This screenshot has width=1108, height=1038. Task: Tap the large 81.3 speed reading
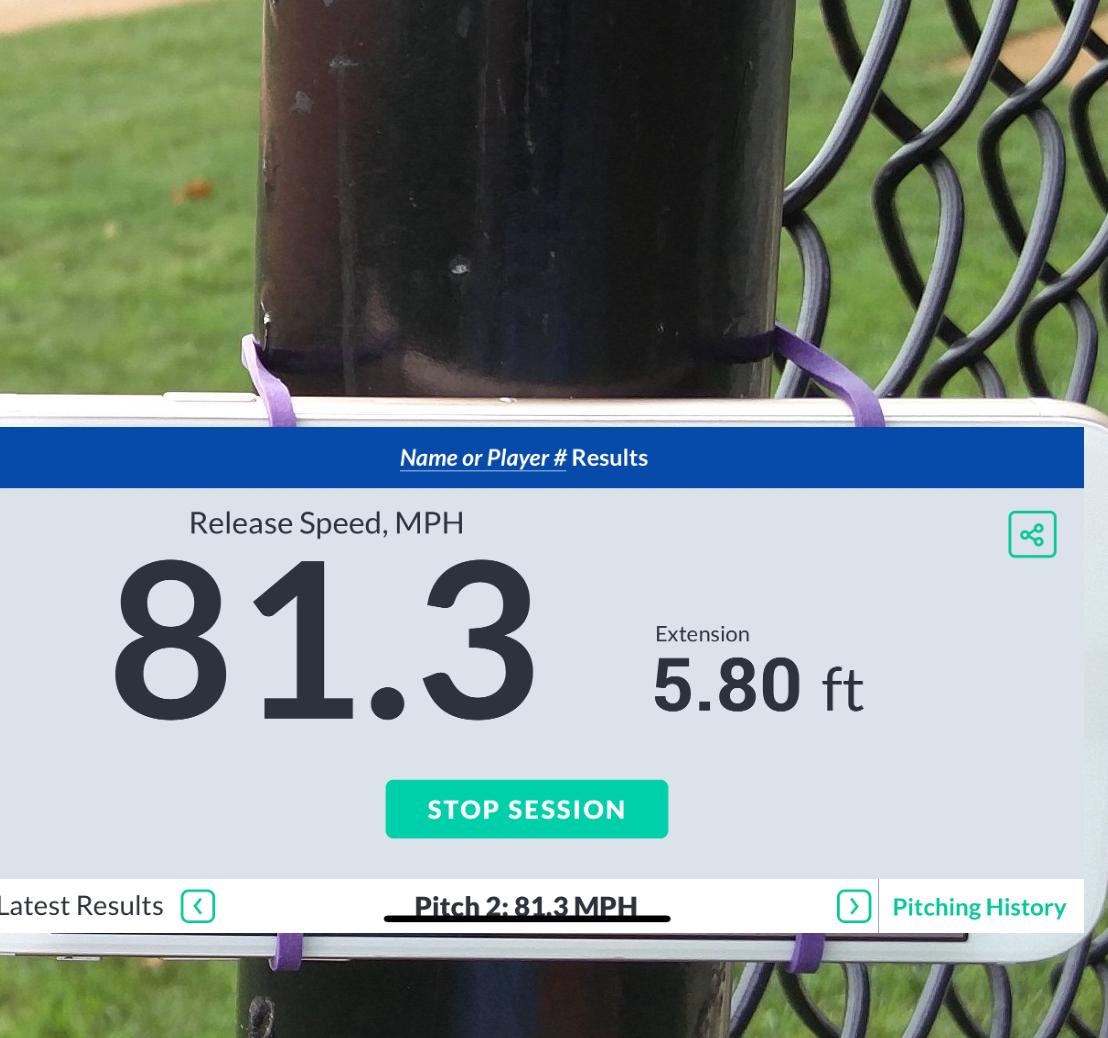pos(324,639)
